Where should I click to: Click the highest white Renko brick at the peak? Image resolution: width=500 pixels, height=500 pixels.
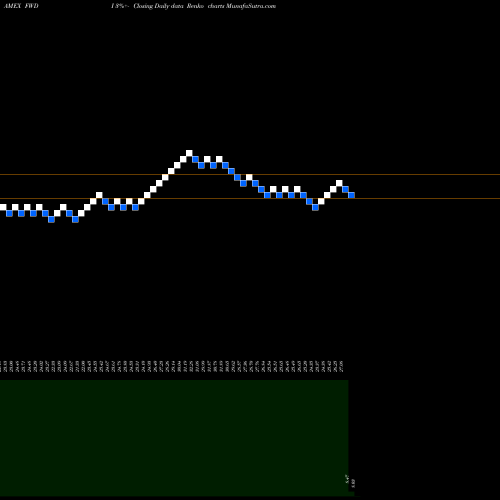click(x=189, y=153)
